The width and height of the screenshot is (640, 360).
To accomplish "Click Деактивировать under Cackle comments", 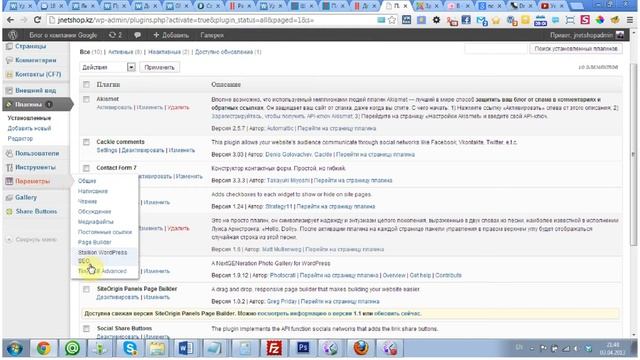I will click(x=142, y=150).
